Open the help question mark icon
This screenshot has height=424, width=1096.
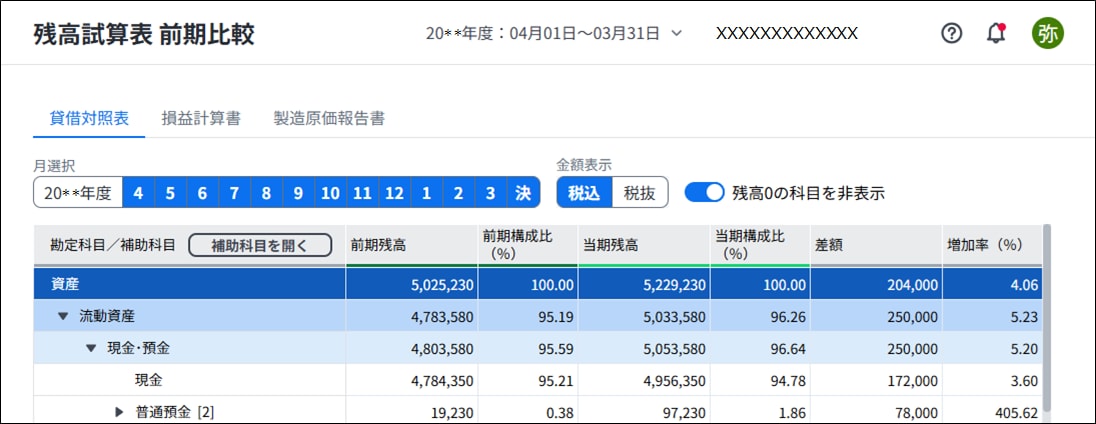click(x=952, y=33)
